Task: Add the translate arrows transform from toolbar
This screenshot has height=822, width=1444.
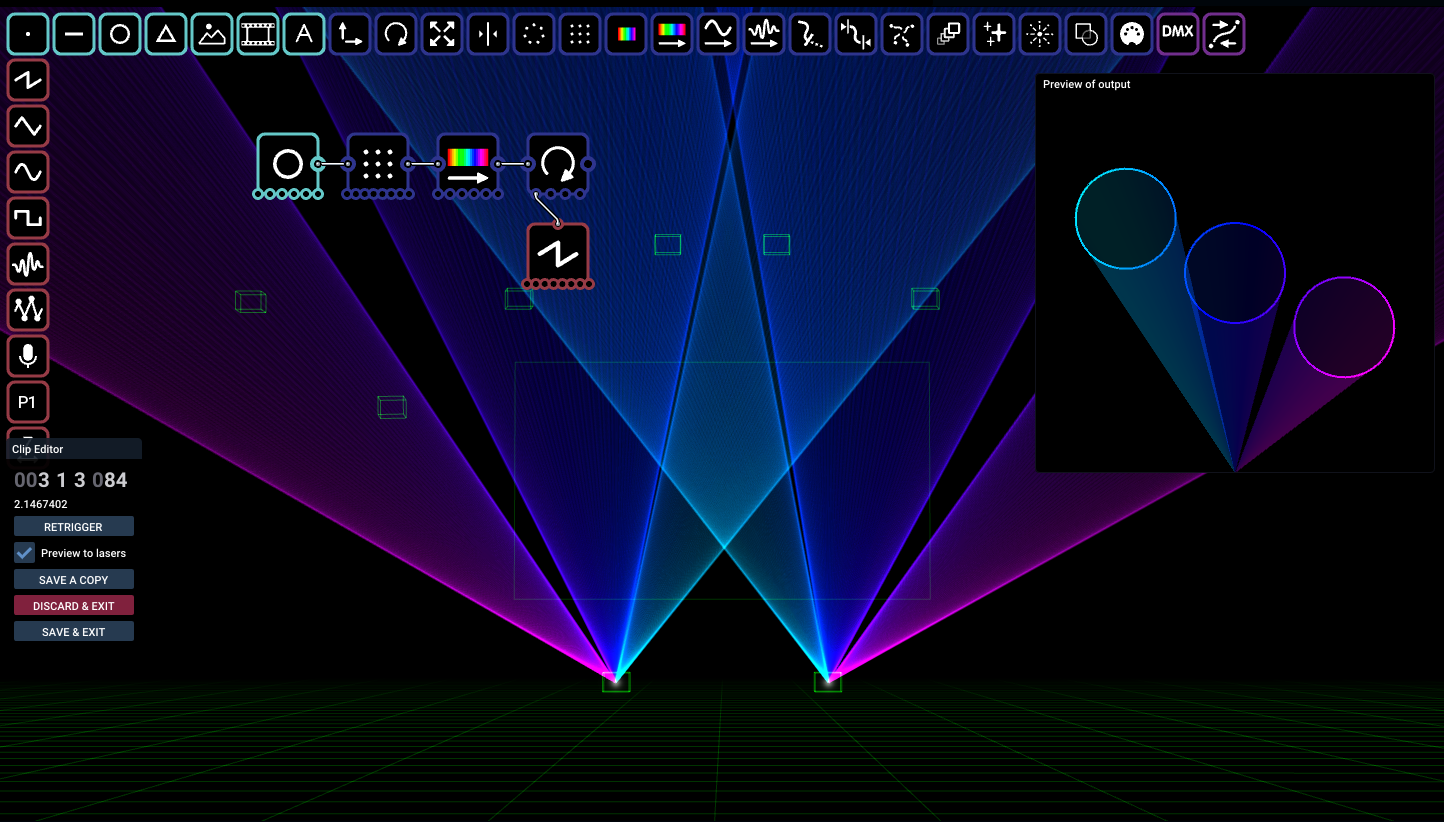Action: tap(350, 34)
